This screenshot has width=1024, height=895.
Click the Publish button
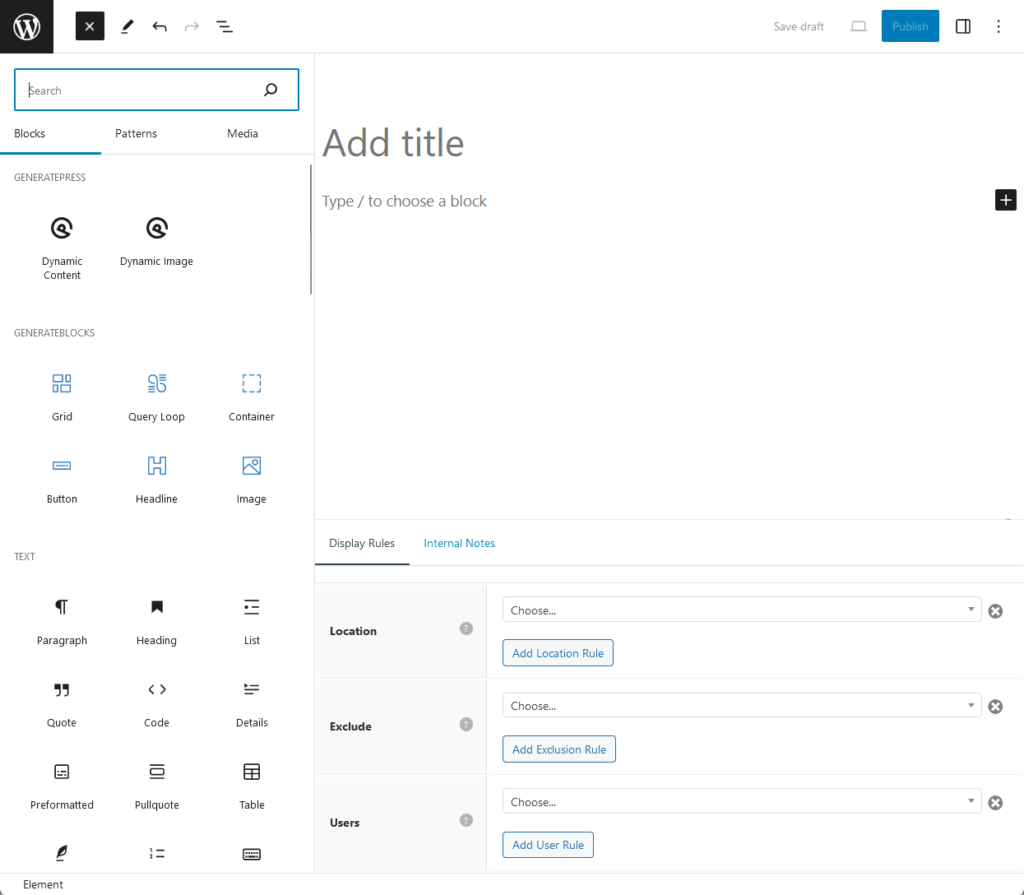910,26
